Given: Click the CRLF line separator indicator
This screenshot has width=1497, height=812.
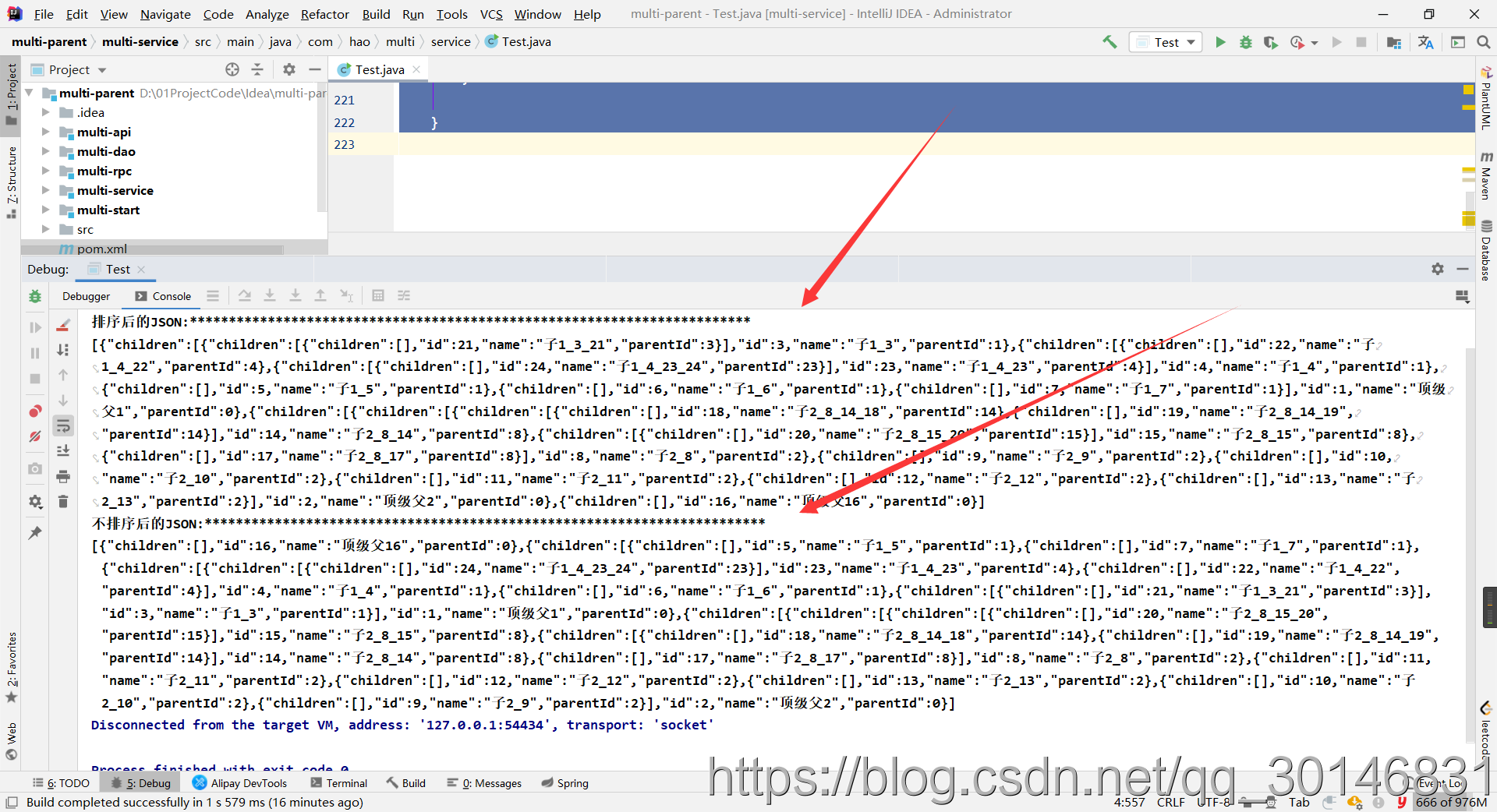Looking at the screenshot, I should [x=1170, y=802].
